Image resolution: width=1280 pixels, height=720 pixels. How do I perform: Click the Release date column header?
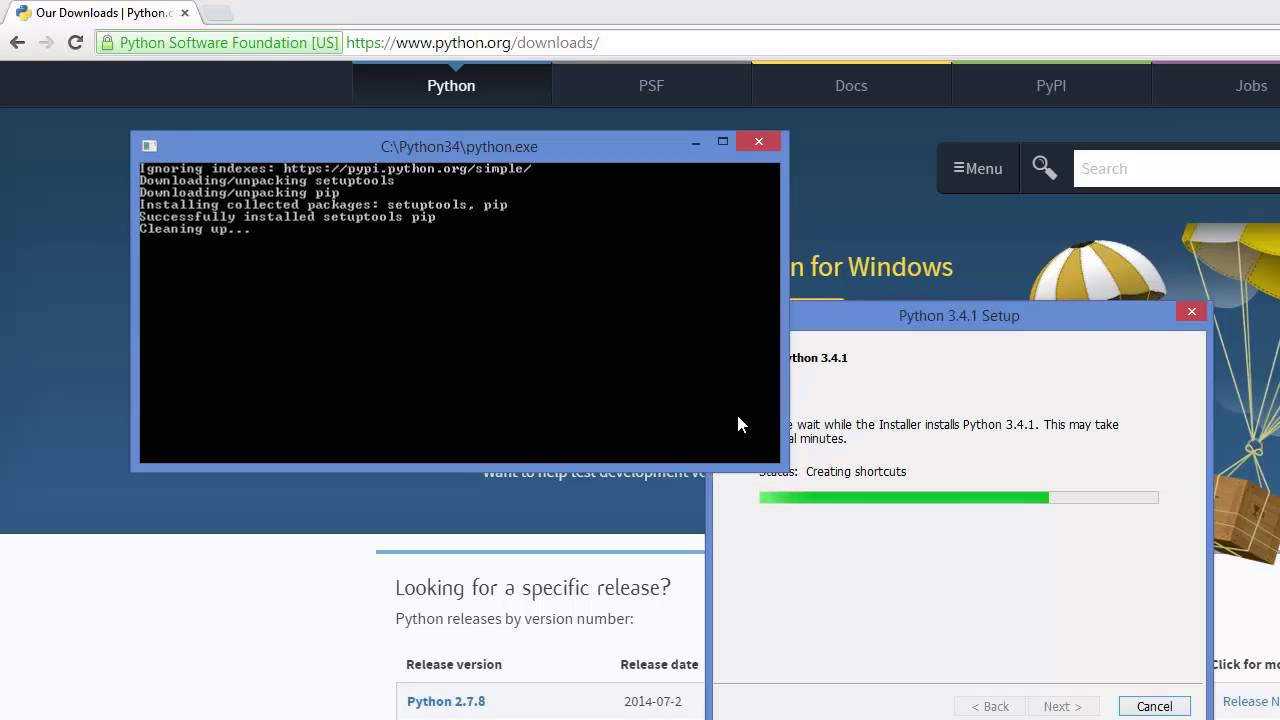659,664
